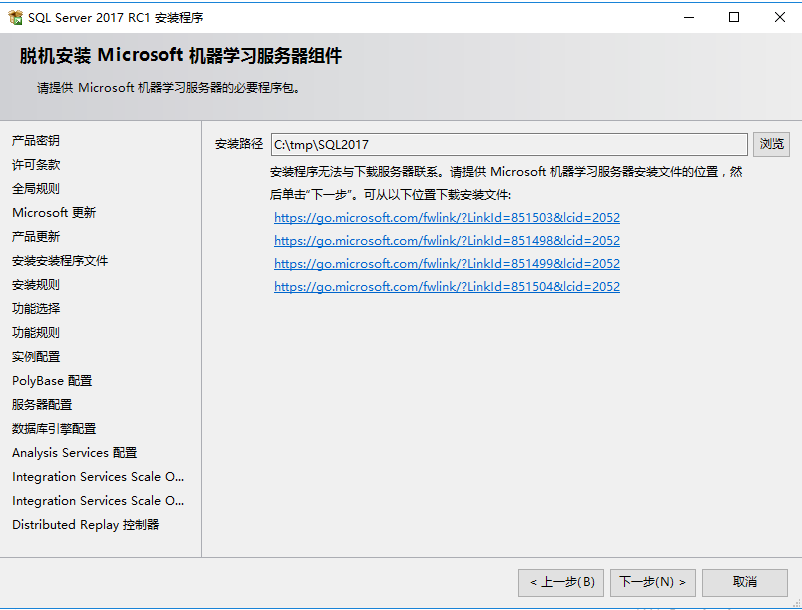Viewport: 802px width, 610px height.
Task: Click the LinkId=851498 hyperlink
Action: [447, 240]
